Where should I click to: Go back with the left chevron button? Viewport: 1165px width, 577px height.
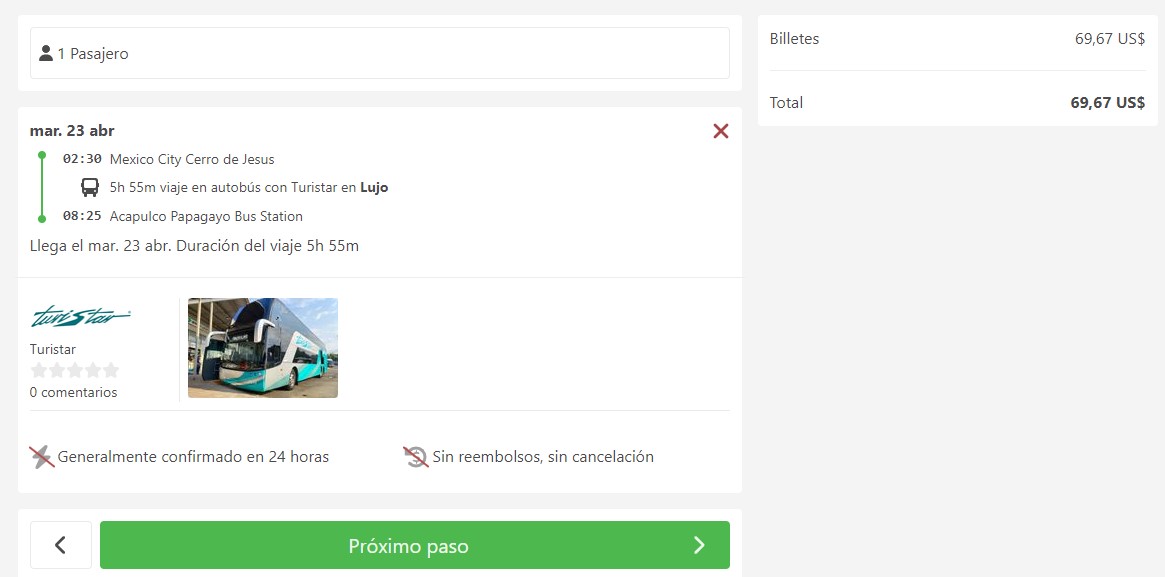click(x=61, y=545)
